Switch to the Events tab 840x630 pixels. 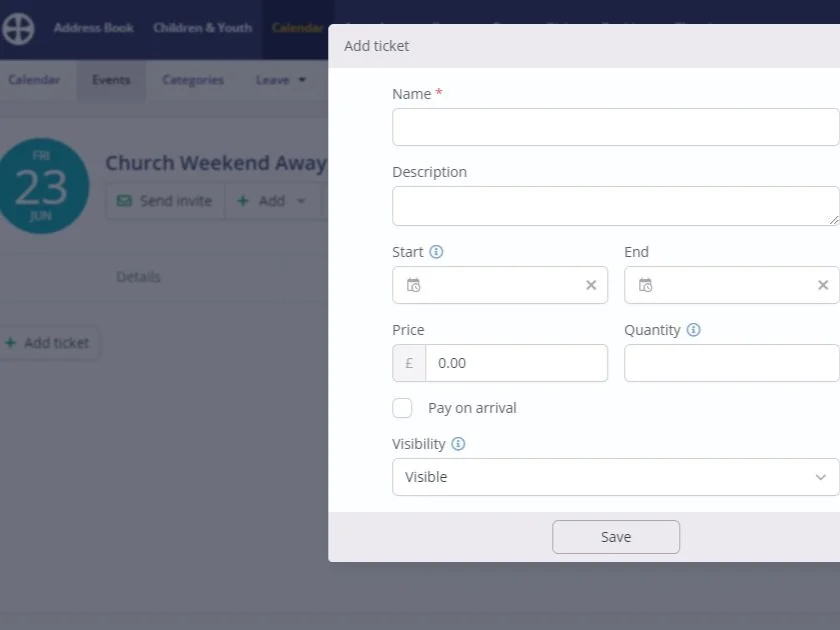111,80
